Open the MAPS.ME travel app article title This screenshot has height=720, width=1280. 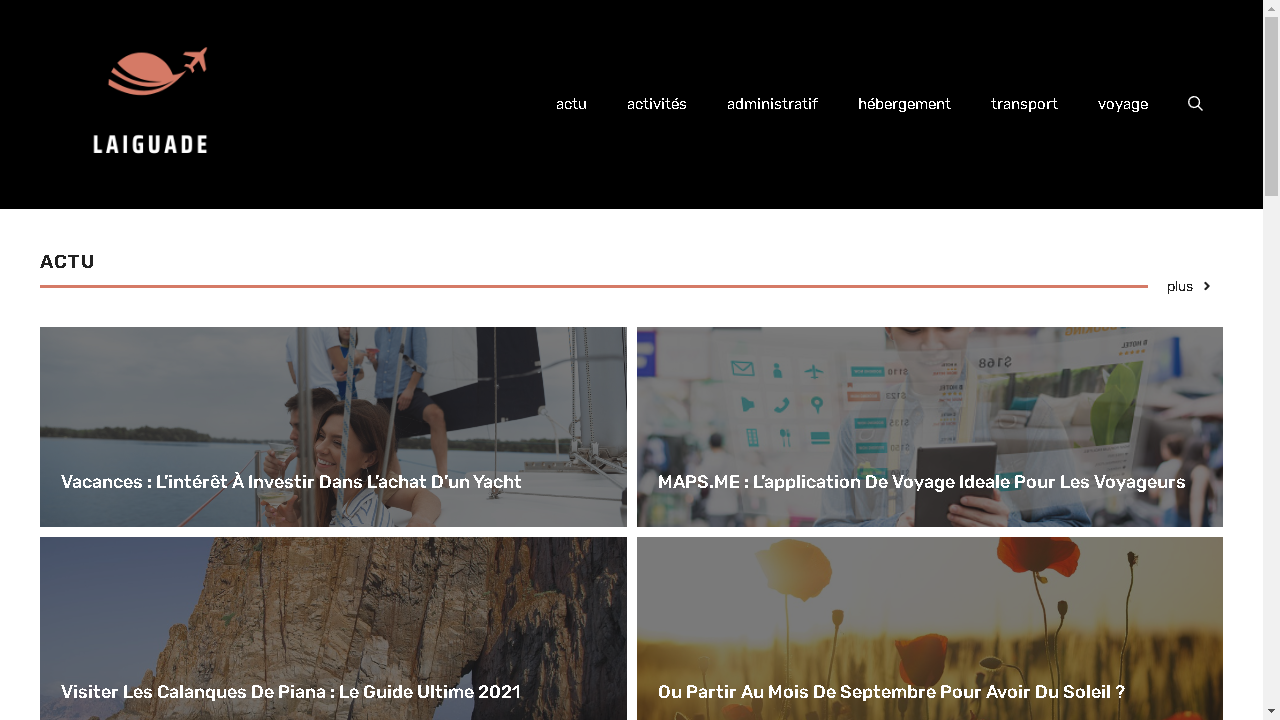click(x=921, y=482)
